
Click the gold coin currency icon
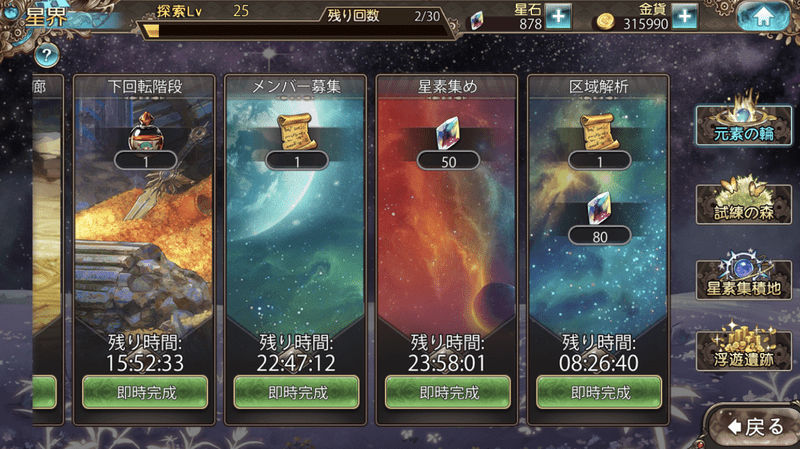click(x=605, y=21)
